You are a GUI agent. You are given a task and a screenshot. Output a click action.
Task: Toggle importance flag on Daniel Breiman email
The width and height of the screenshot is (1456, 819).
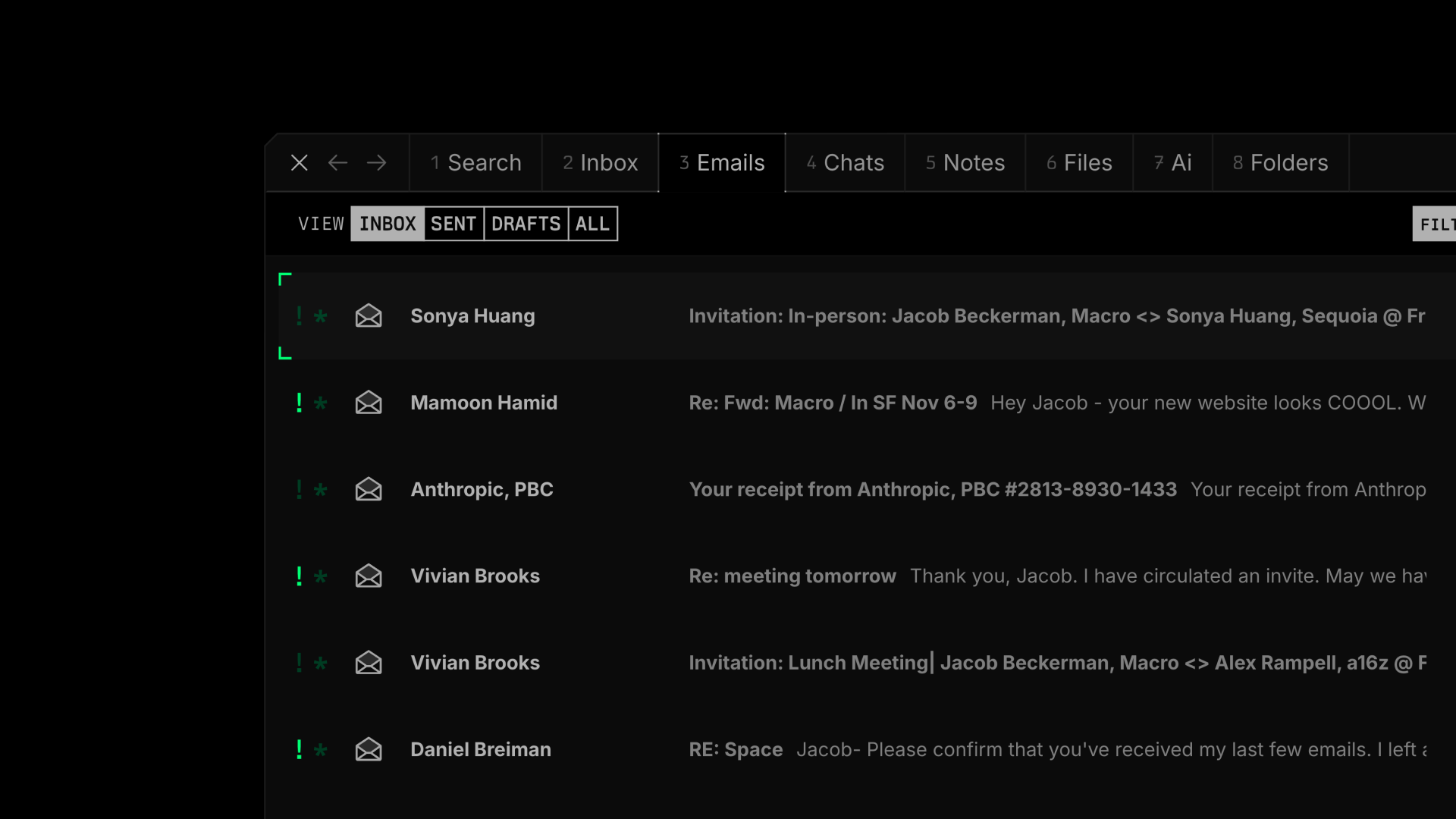300,749
